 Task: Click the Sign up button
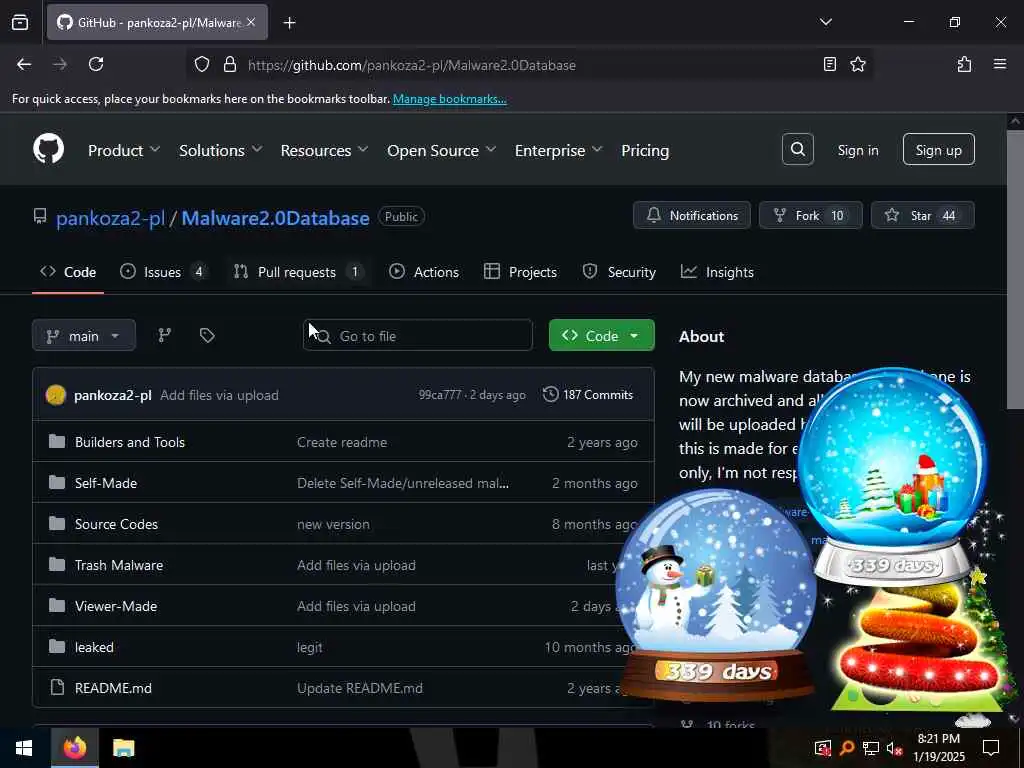(x=938, y=150)
